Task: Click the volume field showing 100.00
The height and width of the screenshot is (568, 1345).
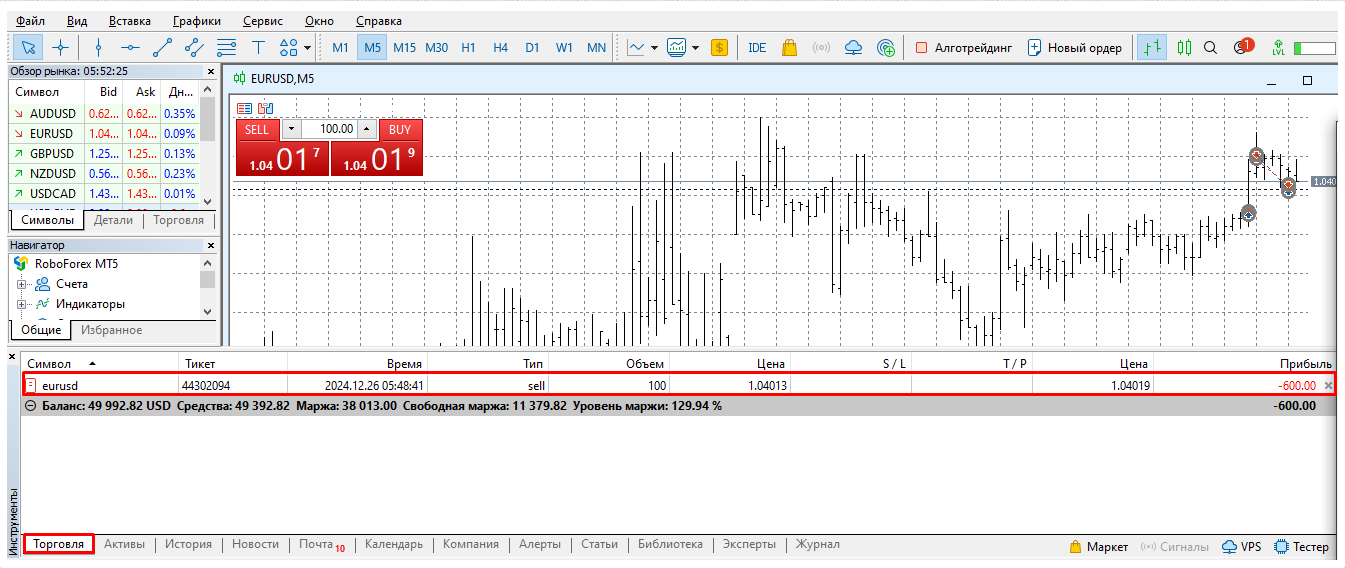Action: tap(329, 129)
